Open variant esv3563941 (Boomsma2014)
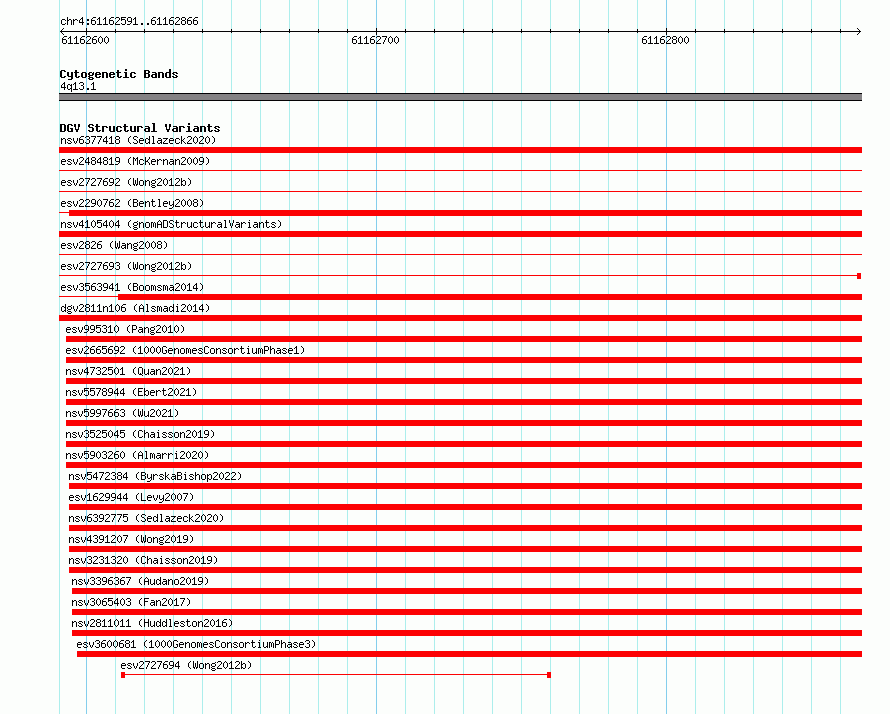The image size is (890, 714). [x=132, y=287]
